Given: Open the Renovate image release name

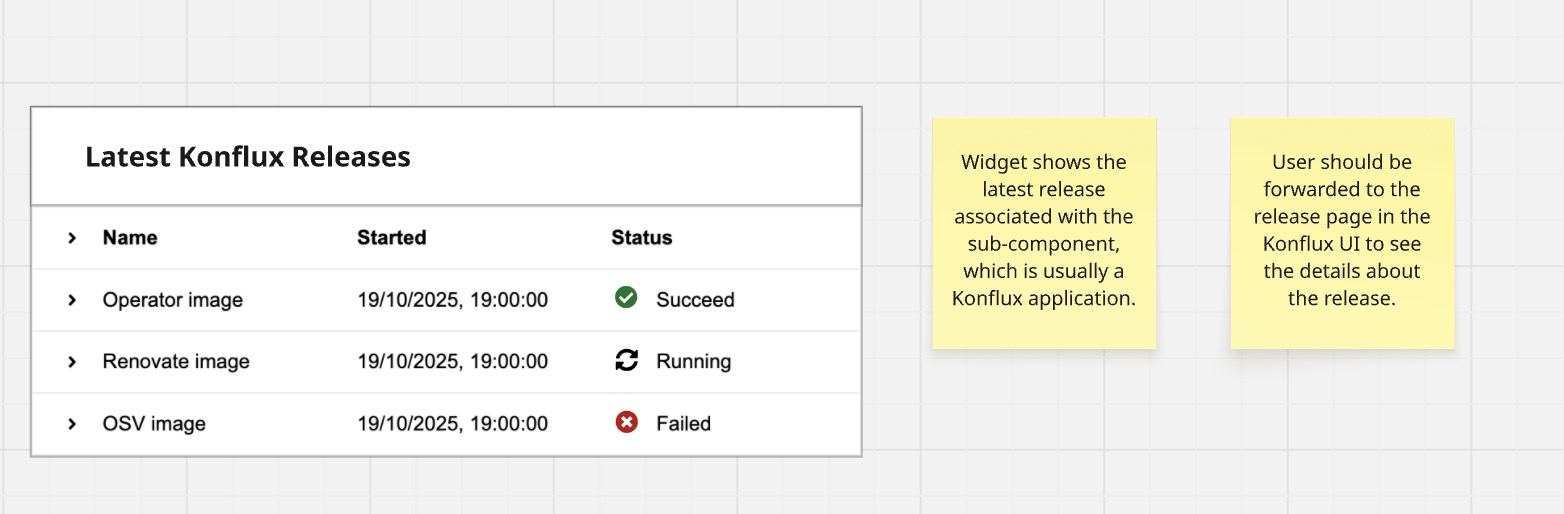Looking at the screenshot, I should click(x=176, y=362).
